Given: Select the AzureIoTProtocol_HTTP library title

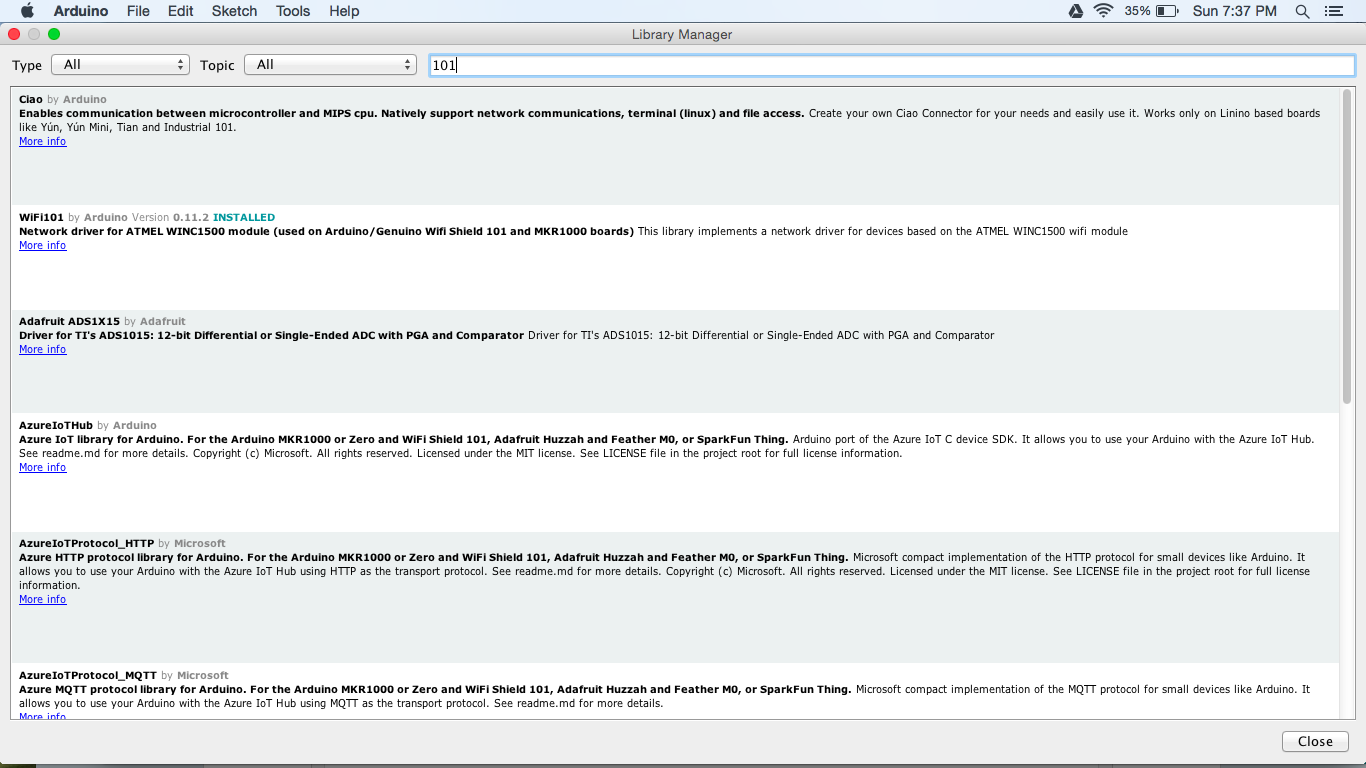Looking at the screenshot, I should click(x=87, y=544).
